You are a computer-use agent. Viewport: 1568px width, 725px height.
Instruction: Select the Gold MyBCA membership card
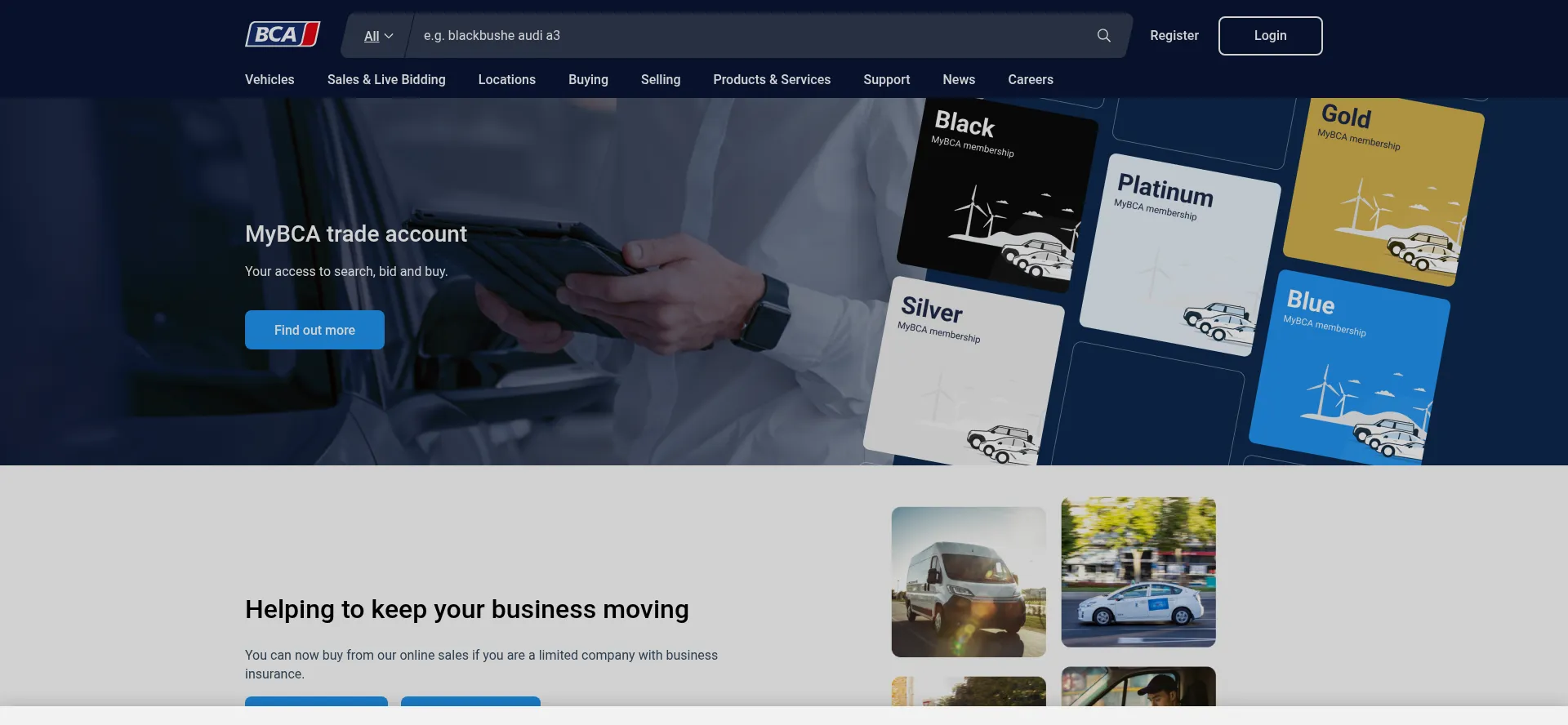[1384, 192]
